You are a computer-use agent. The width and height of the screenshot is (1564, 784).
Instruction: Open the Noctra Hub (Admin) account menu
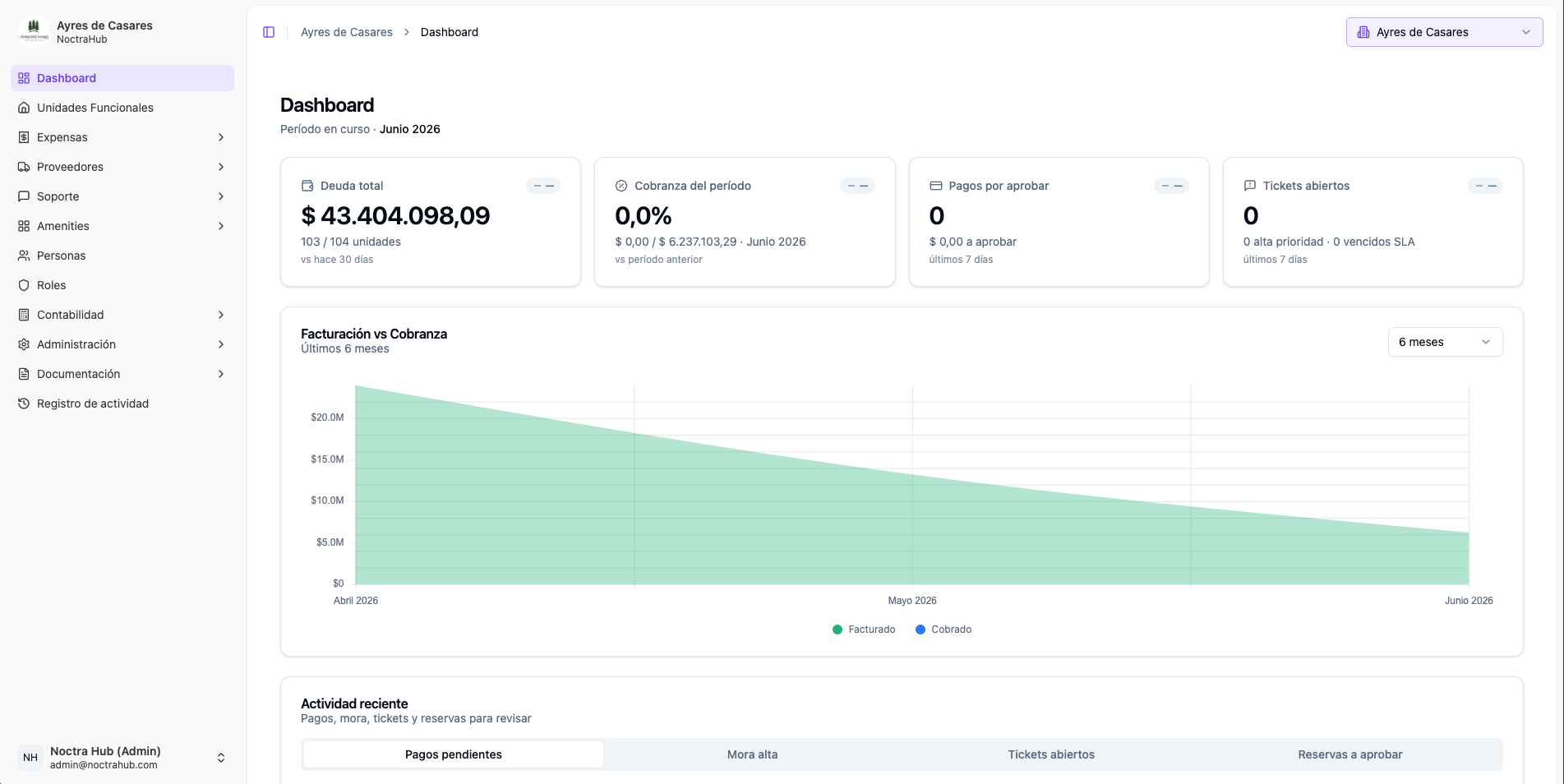click(122, 758)
